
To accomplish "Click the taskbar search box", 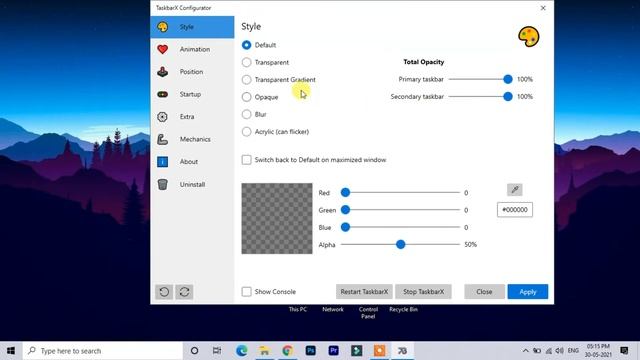I will [102, 351].
